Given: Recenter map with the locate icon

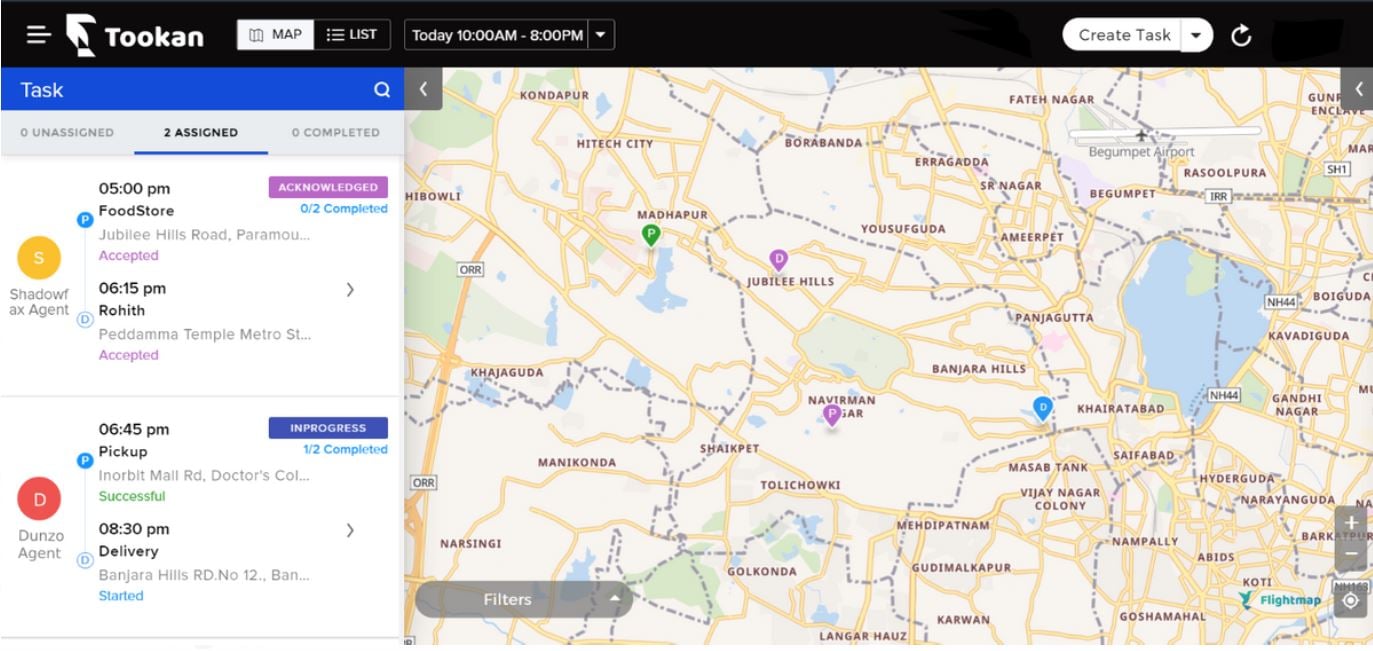Looking at the screenshot, I should pyautogui.click(x=1350, y=601).
